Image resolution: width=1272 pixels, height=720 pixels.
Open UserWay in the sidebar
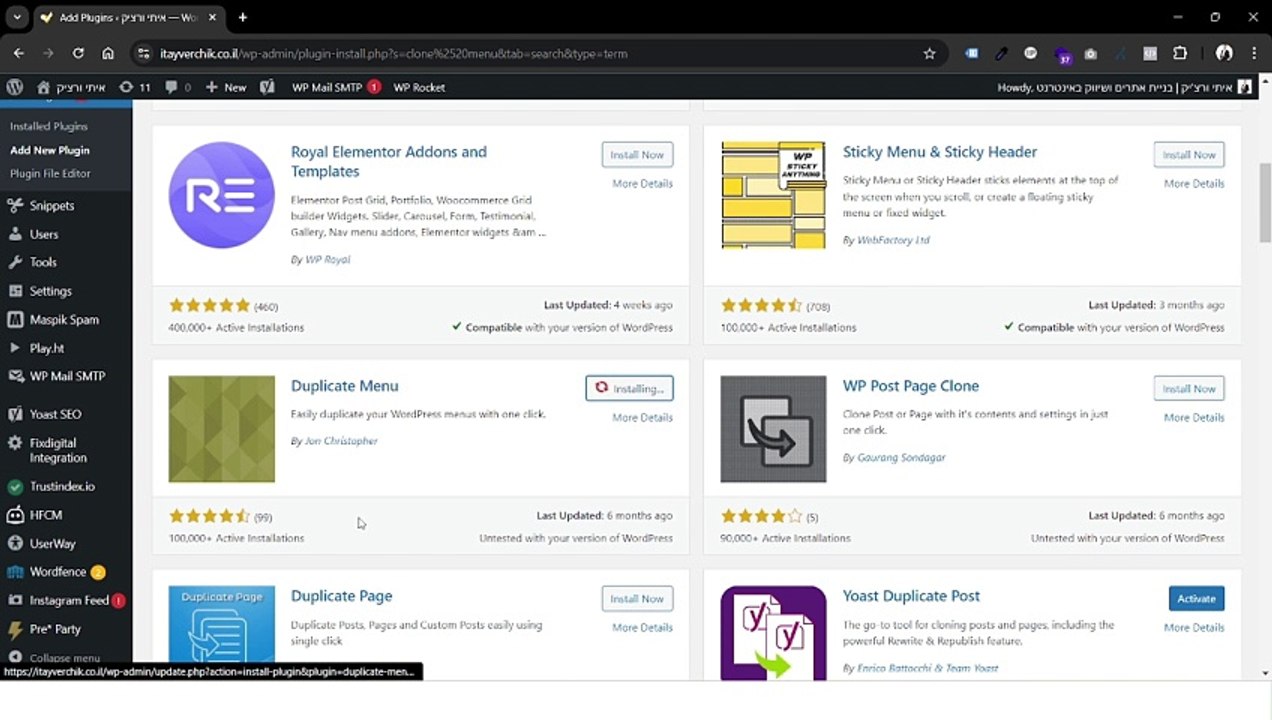(x=52, y=543)
